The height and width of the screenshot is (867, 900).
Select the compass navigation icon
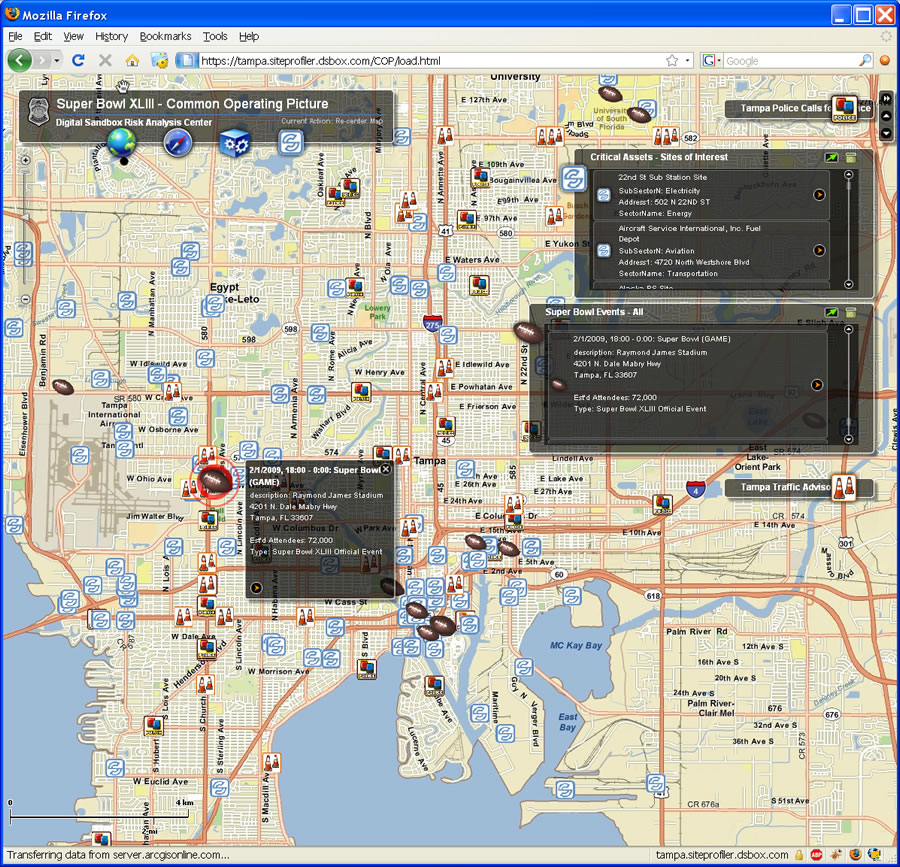click(177, 143)
